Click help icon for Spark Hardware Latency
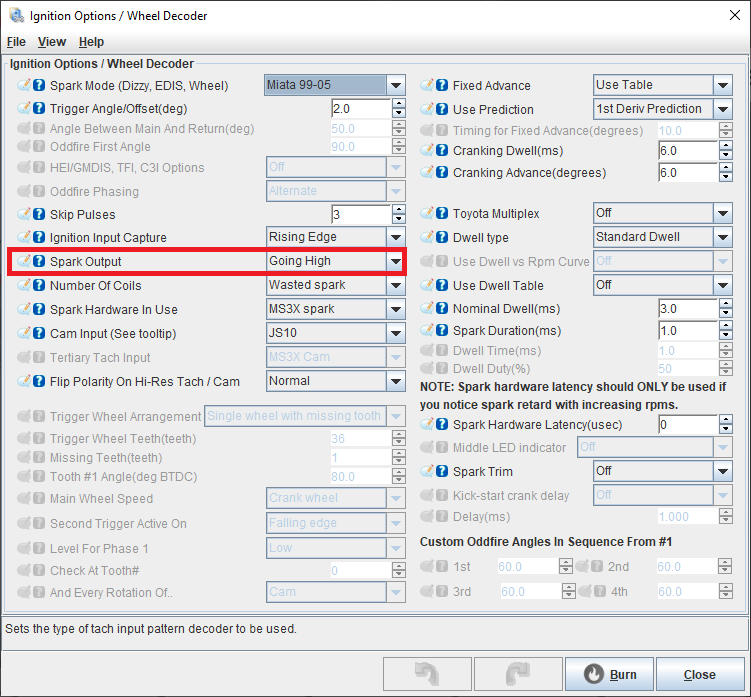 [x=442, y=424]
